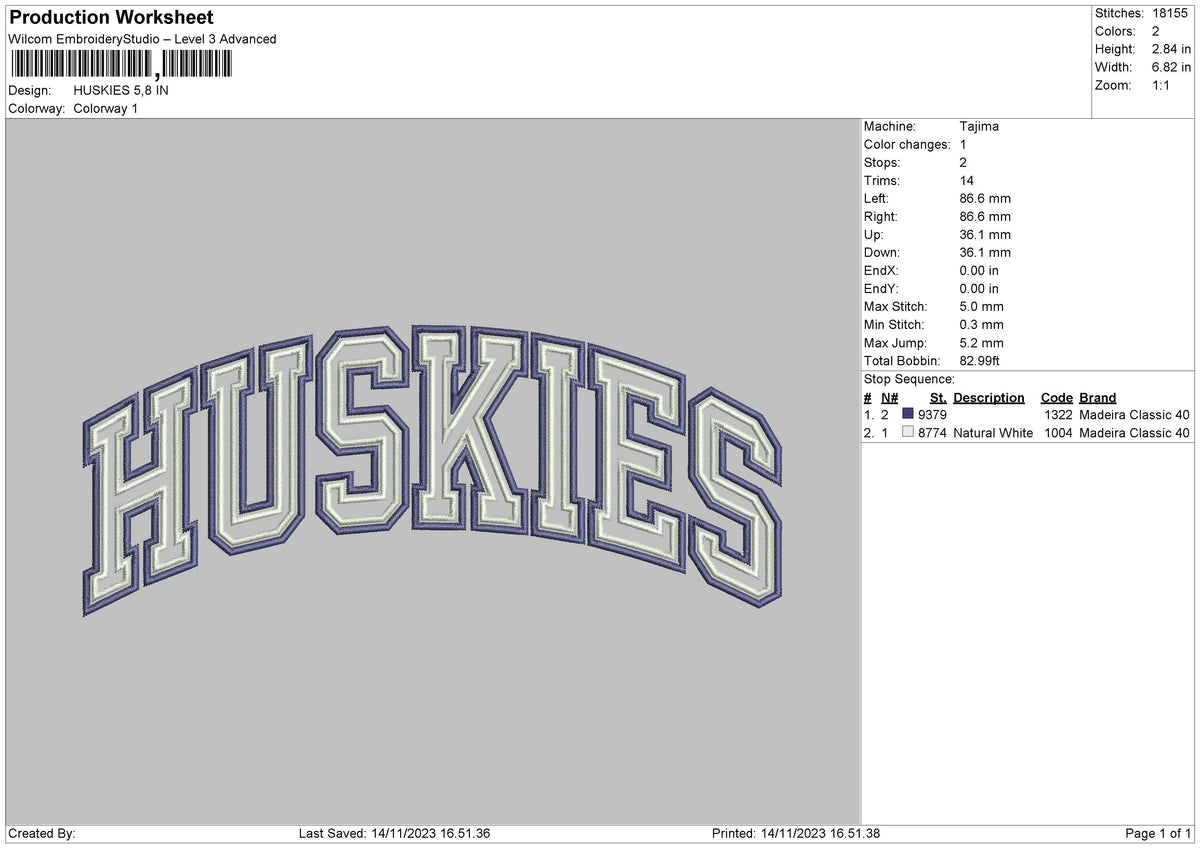Image resolution: width=1200 pixels, height=848 pixels.
Task: Click the Colors value 2
Action: [1156, 31]
